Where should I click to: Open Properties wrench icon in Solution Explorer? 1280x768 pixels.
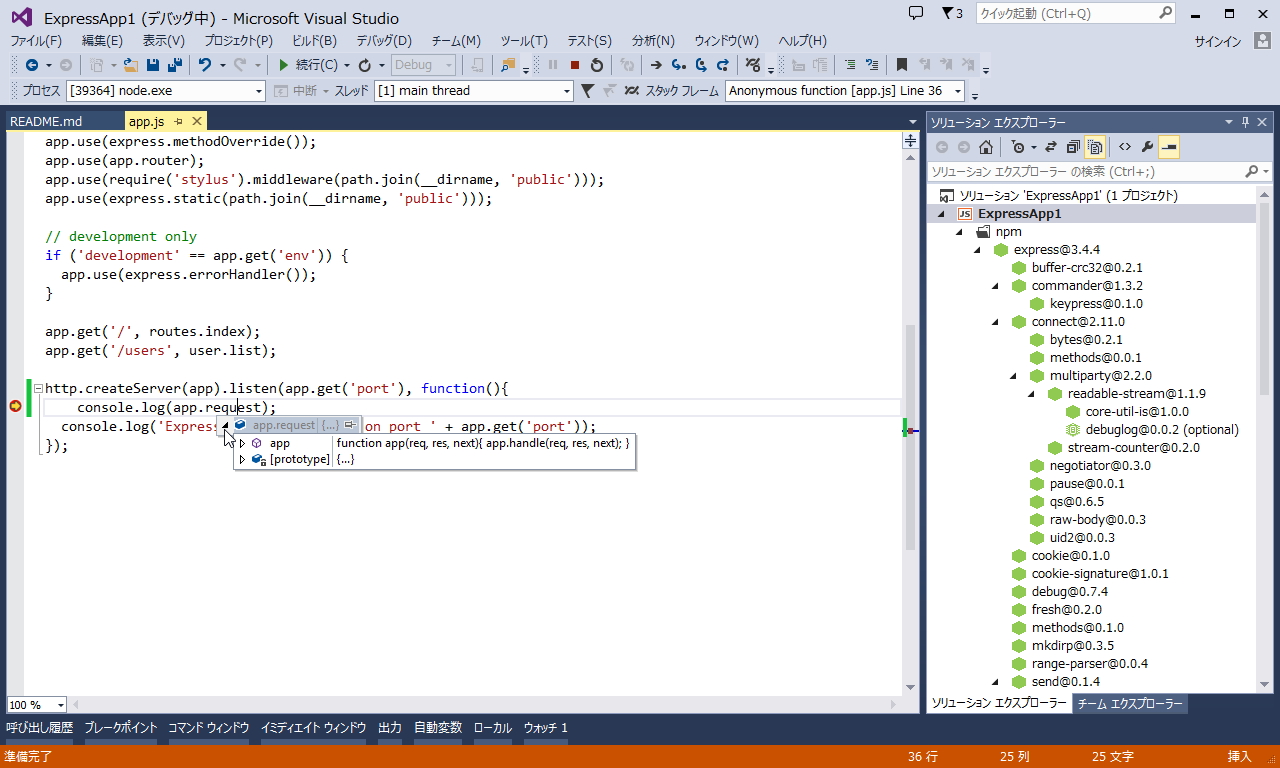1147,147
